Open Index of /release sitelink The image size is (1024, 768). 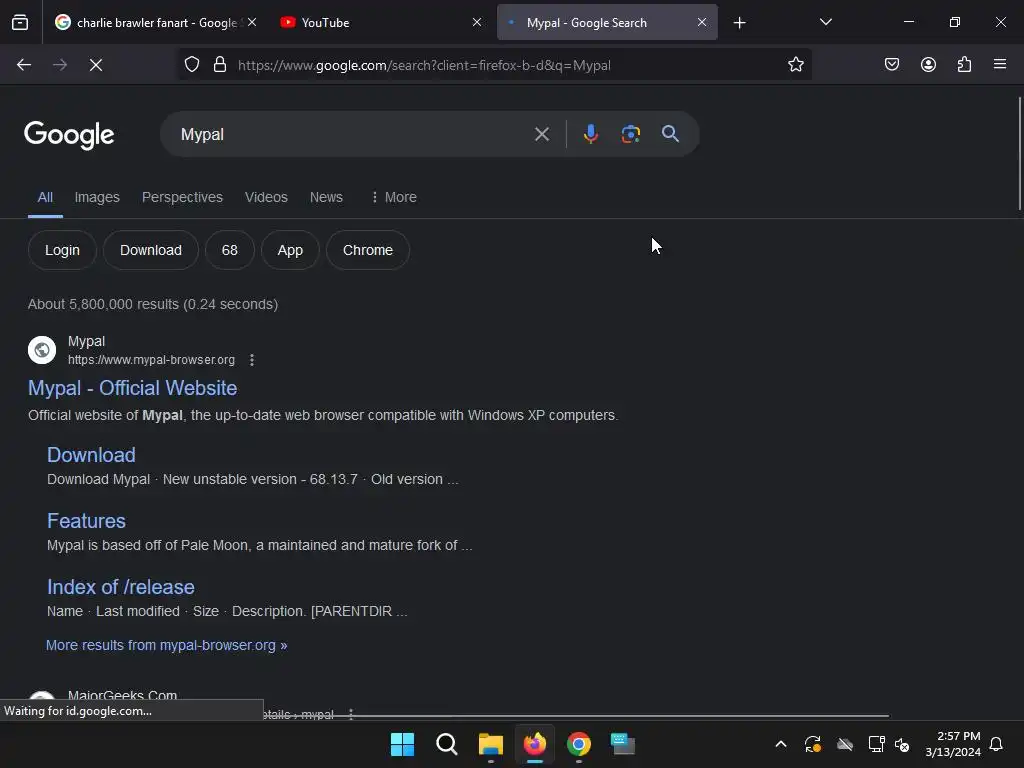[x=121, y=587]
